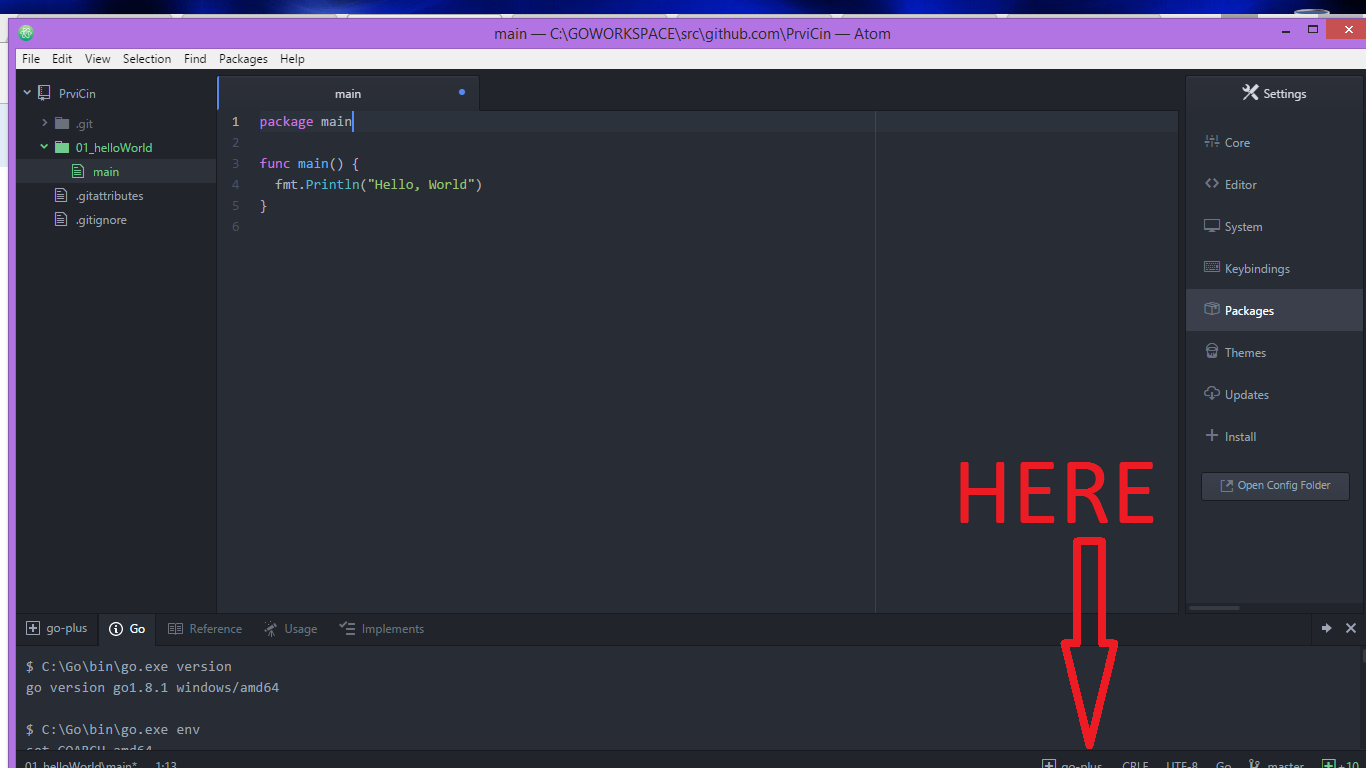The width and height of the screenshot is (1366, 768).
Task: Collapse the 01_helloWorld folder
Action: pyautogui.click(x=45, y=147)
